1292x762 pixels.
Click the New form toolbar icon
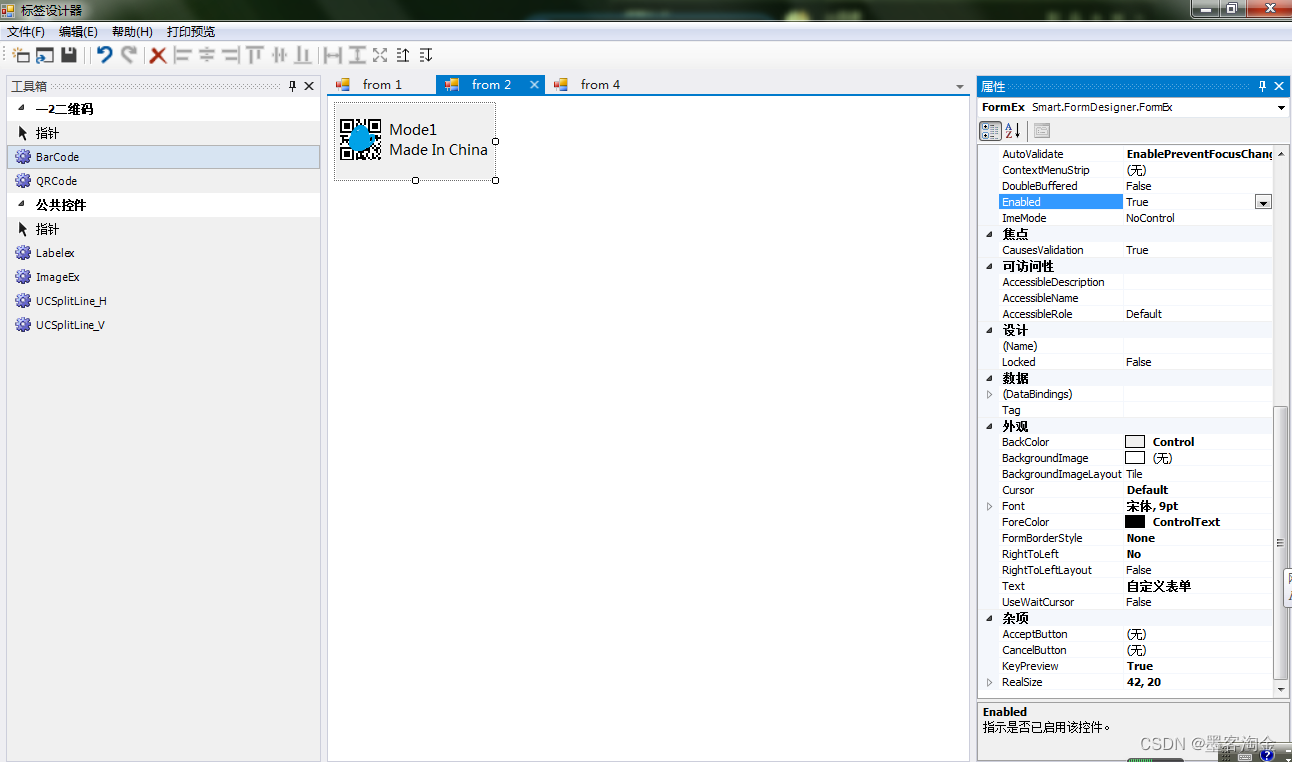(22, 55)
